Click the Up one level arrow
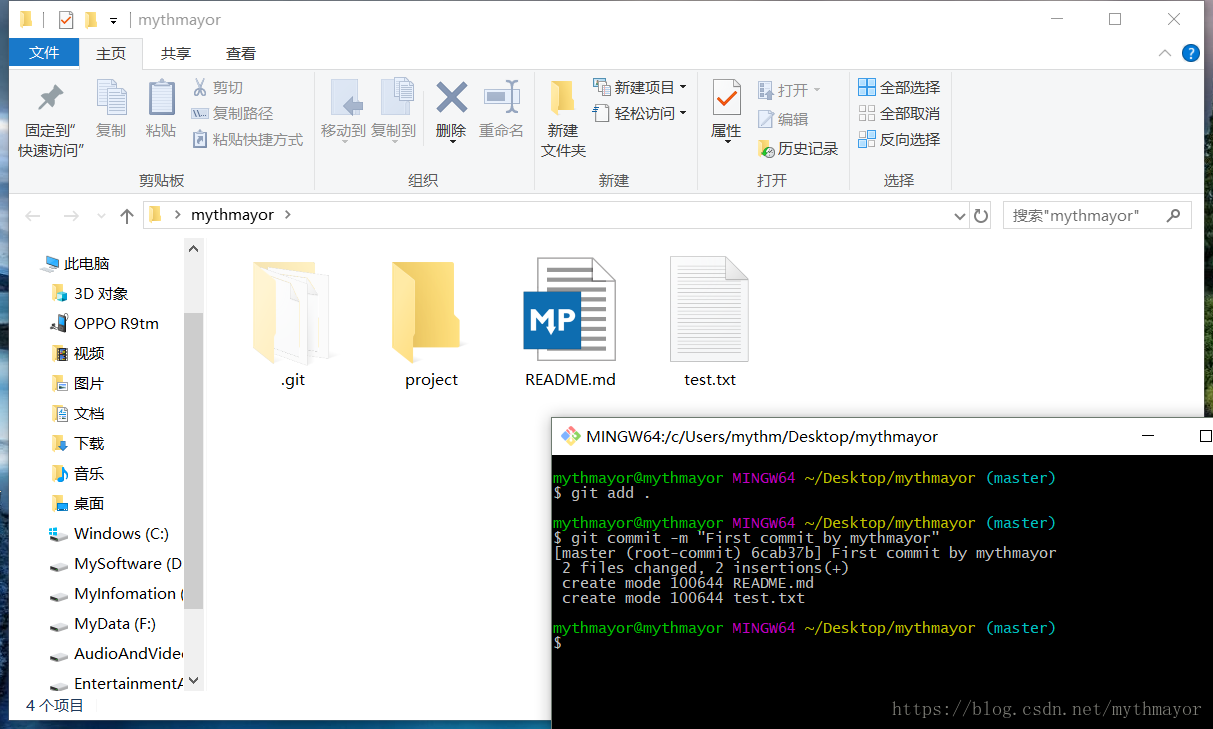The image size is (1213, 729). [127, 216]
